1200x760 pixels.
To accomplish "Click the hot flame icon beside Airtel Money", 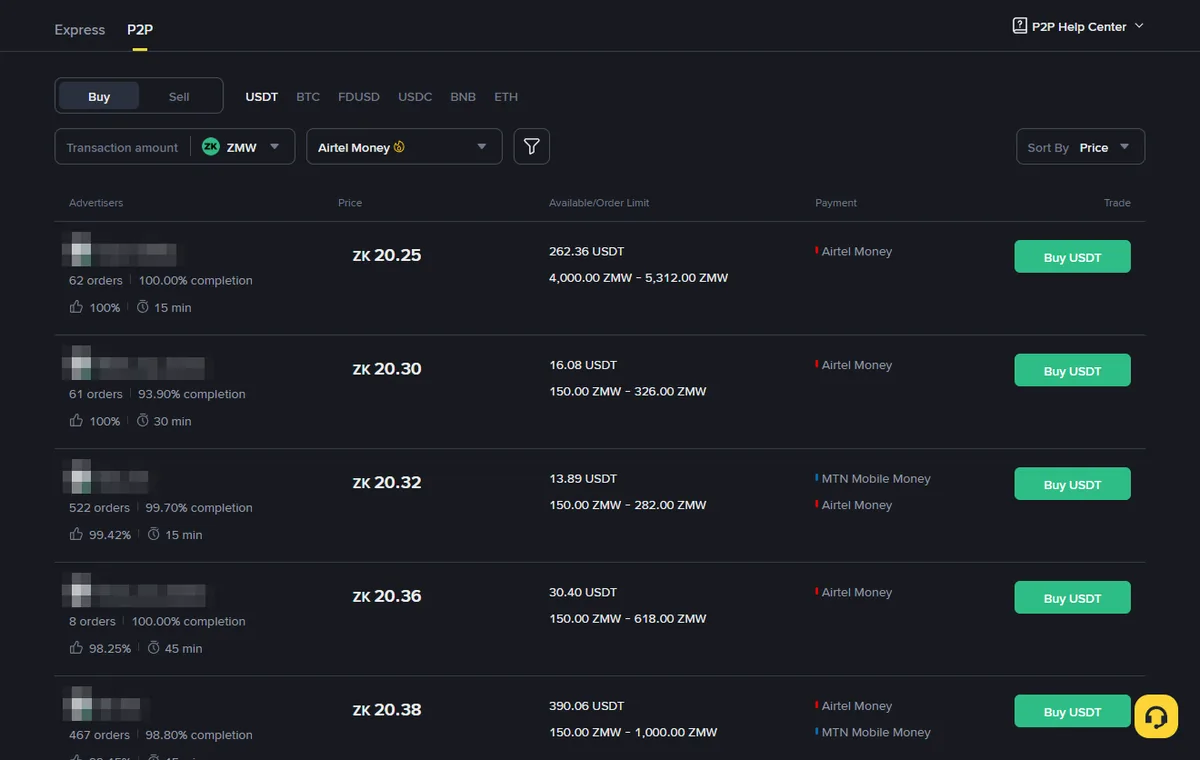I will click(x=399, y=147).
